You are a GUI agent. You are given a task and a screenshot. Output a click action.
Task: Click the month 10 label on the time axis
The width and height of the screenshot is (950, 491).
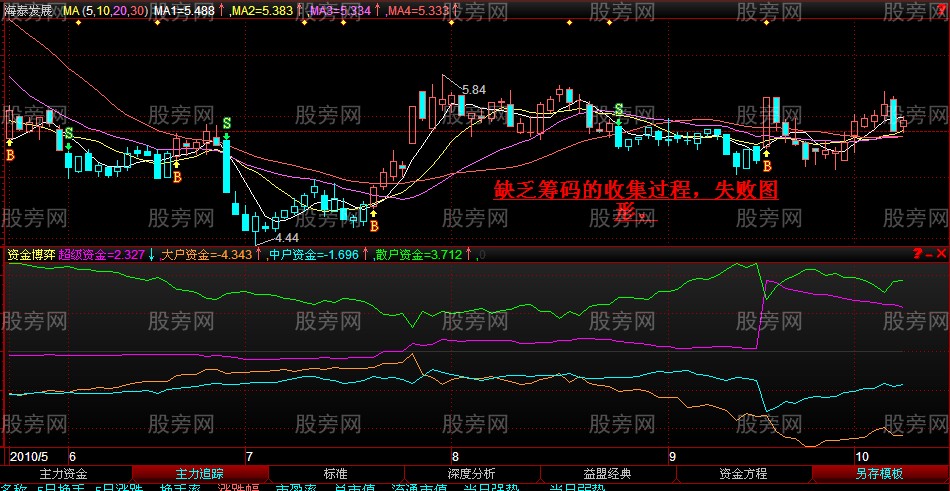tap(863, 456)
